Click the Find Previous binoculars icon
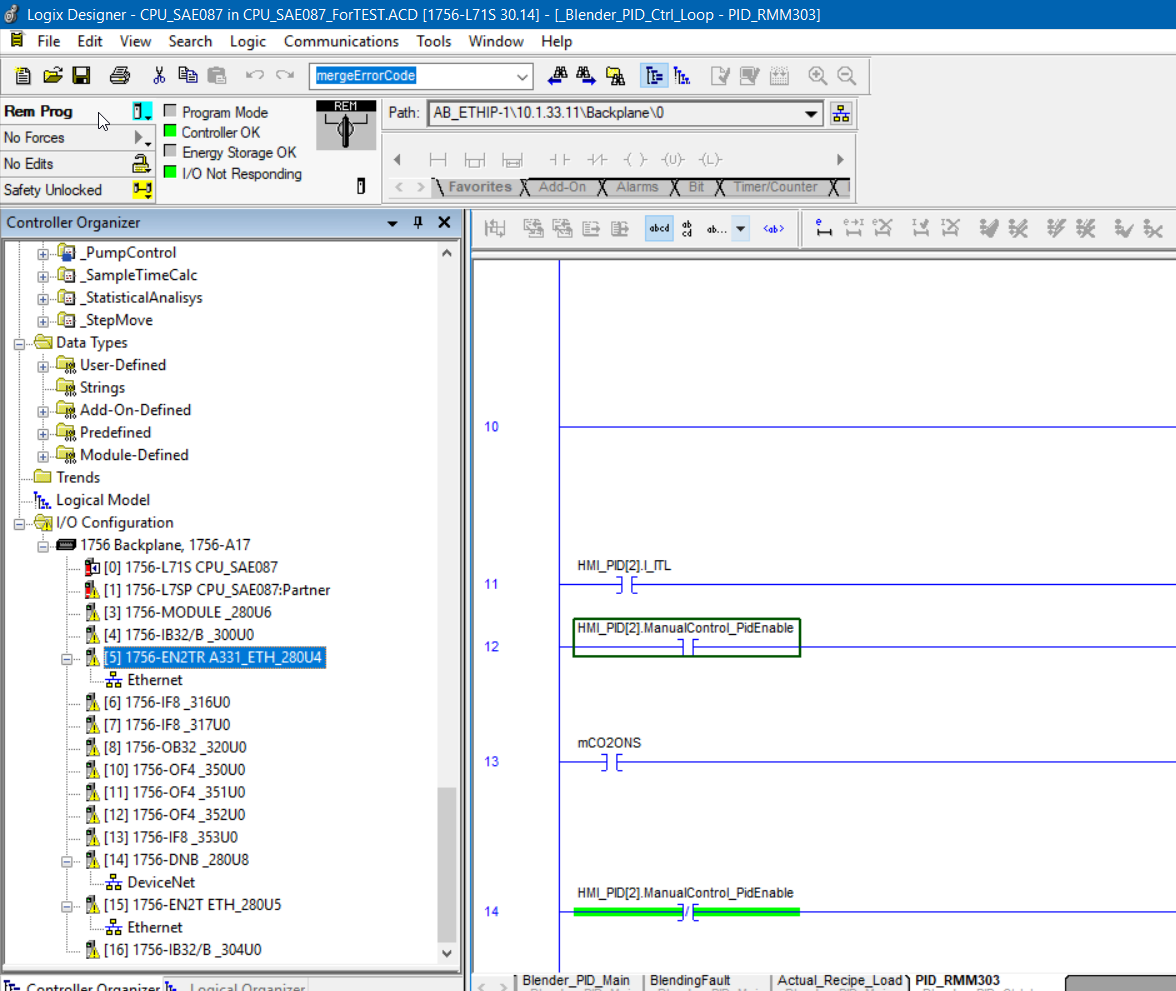 coord(557,76)
